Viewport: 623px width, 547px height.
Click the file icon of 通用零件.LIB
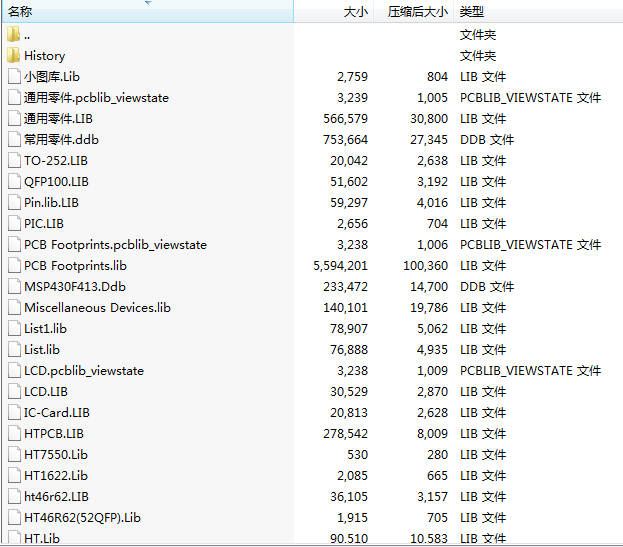(x=14, y=118)
